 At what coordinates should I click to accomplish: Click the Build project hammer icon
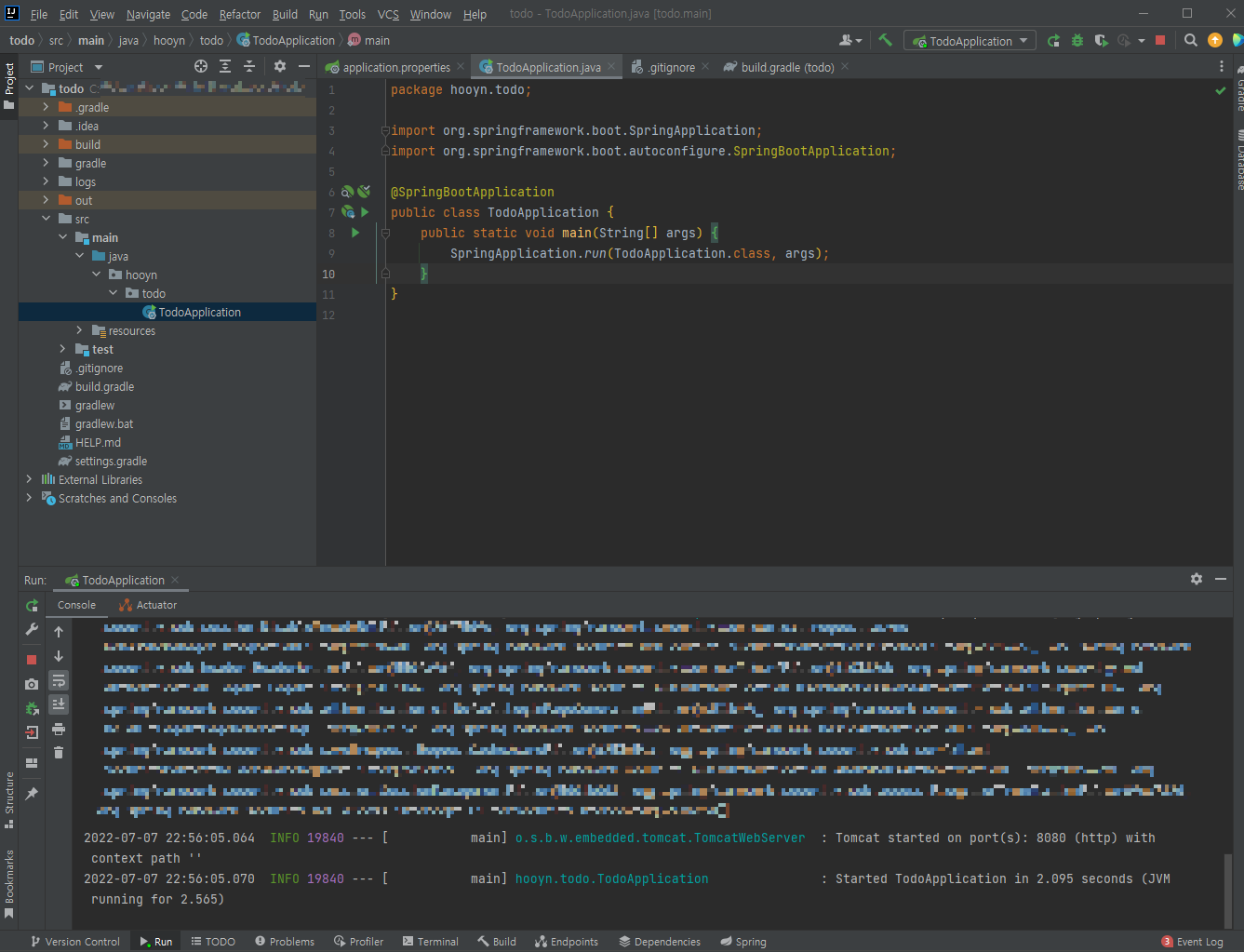click(x=885, y=40)
